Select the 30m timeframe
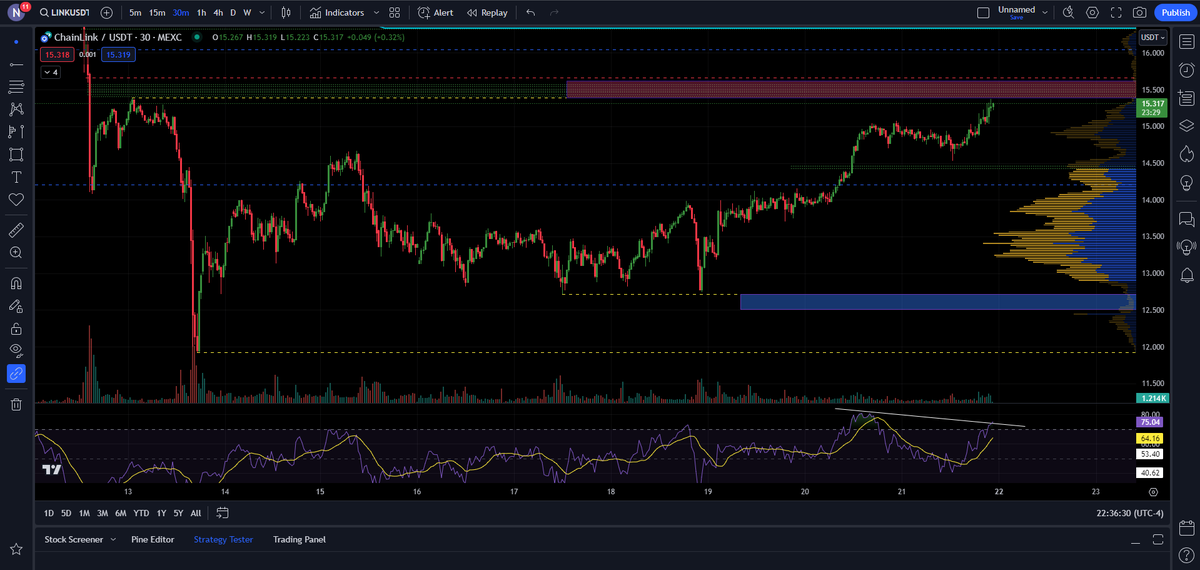The width and height of the screenshot is (1200, 570). [x=180, y=13]
